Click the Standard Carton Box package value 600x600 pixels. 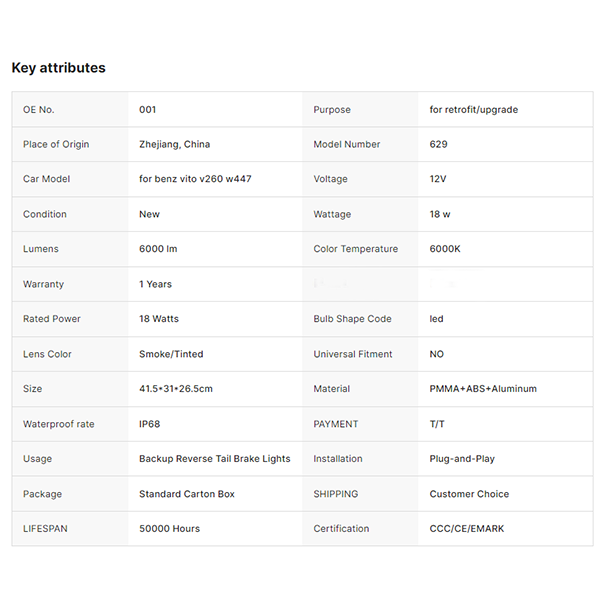click(187, 494)
